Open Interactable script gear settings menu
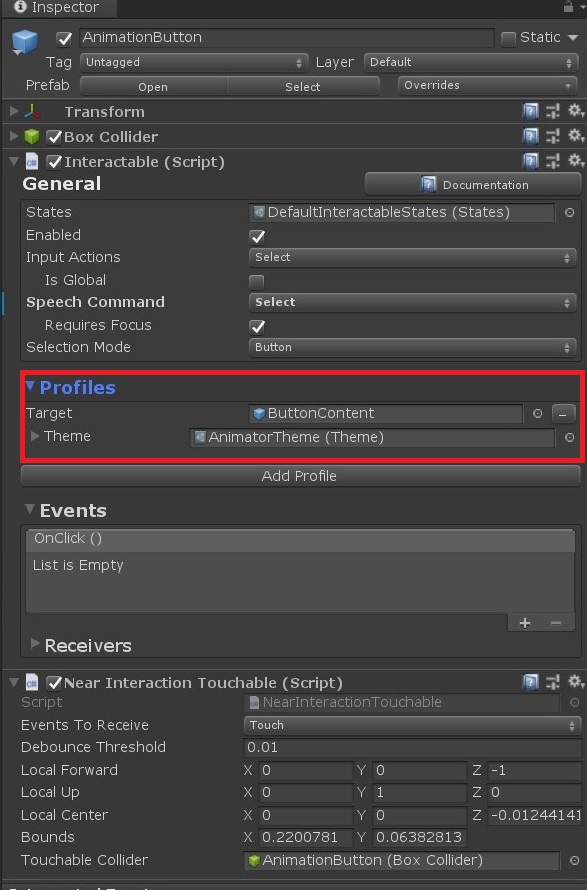This screenshot has height=890, width=587. pyautogui.click(x=576, y=161)
